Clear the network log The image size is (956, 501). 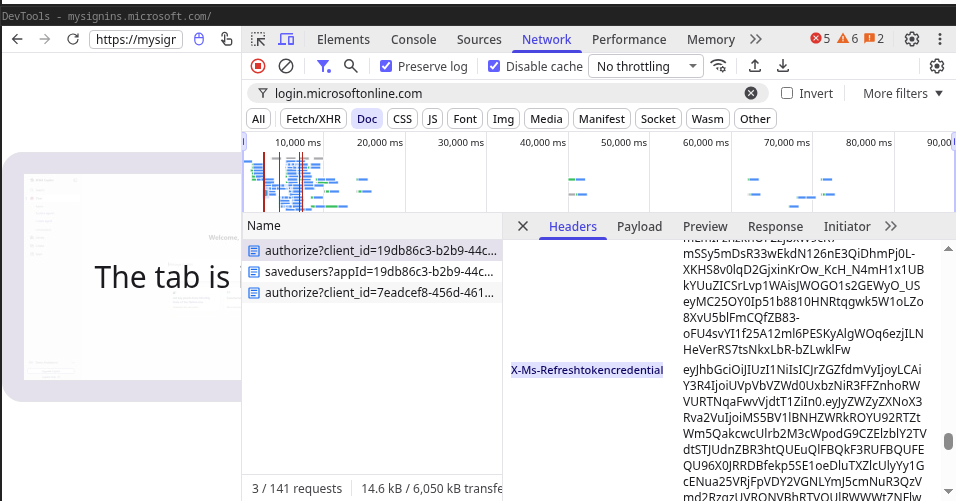click(x=286, y=66)
